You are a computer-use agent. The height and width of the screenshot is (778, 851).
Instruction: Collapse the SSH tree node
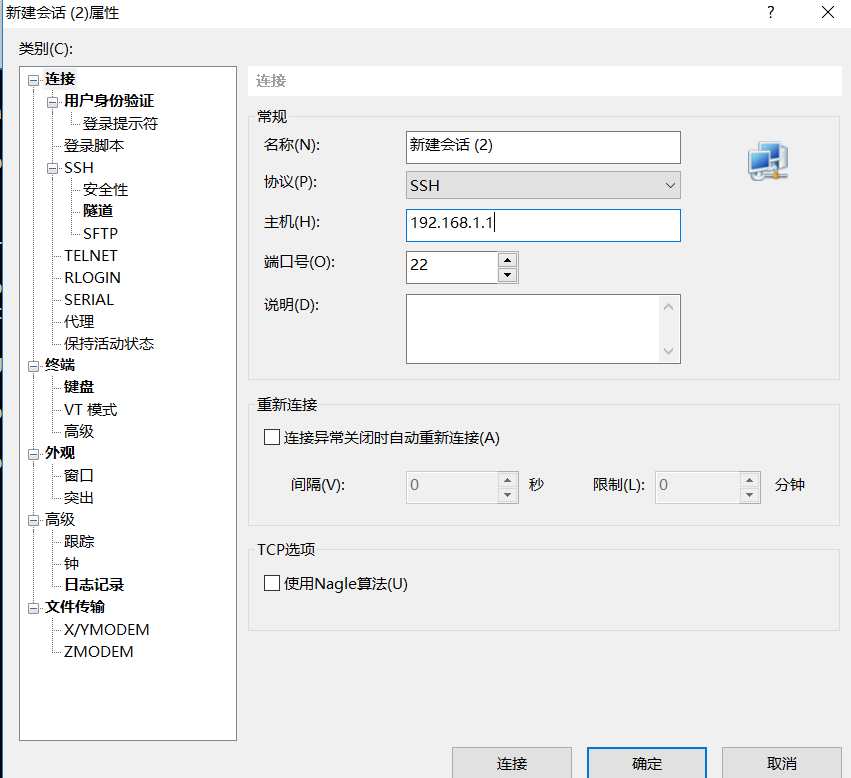(x=53, y=168)
